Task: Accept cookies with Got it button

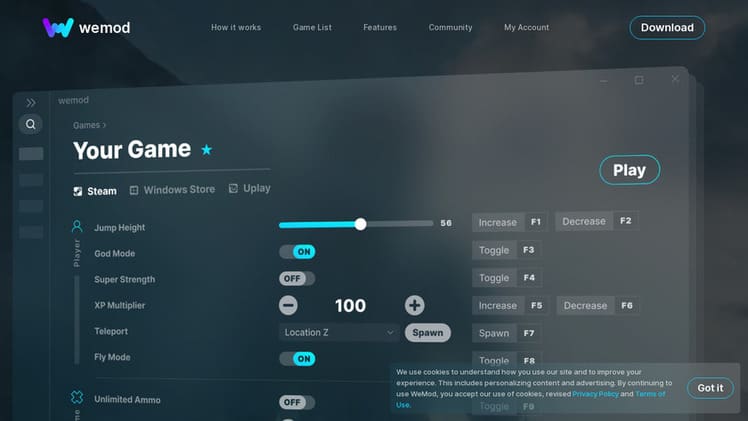Action: [x=710, y=388]
